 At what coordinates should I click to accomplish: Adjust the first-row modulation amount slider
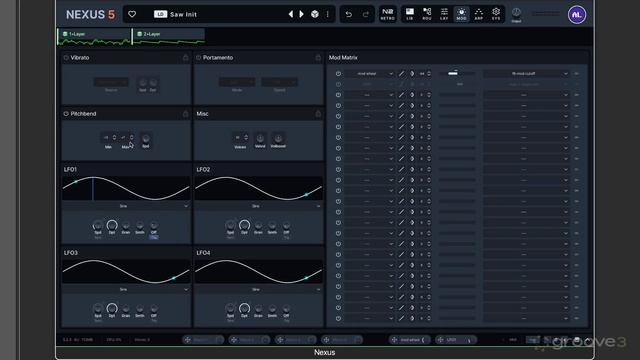coord(457,74)
